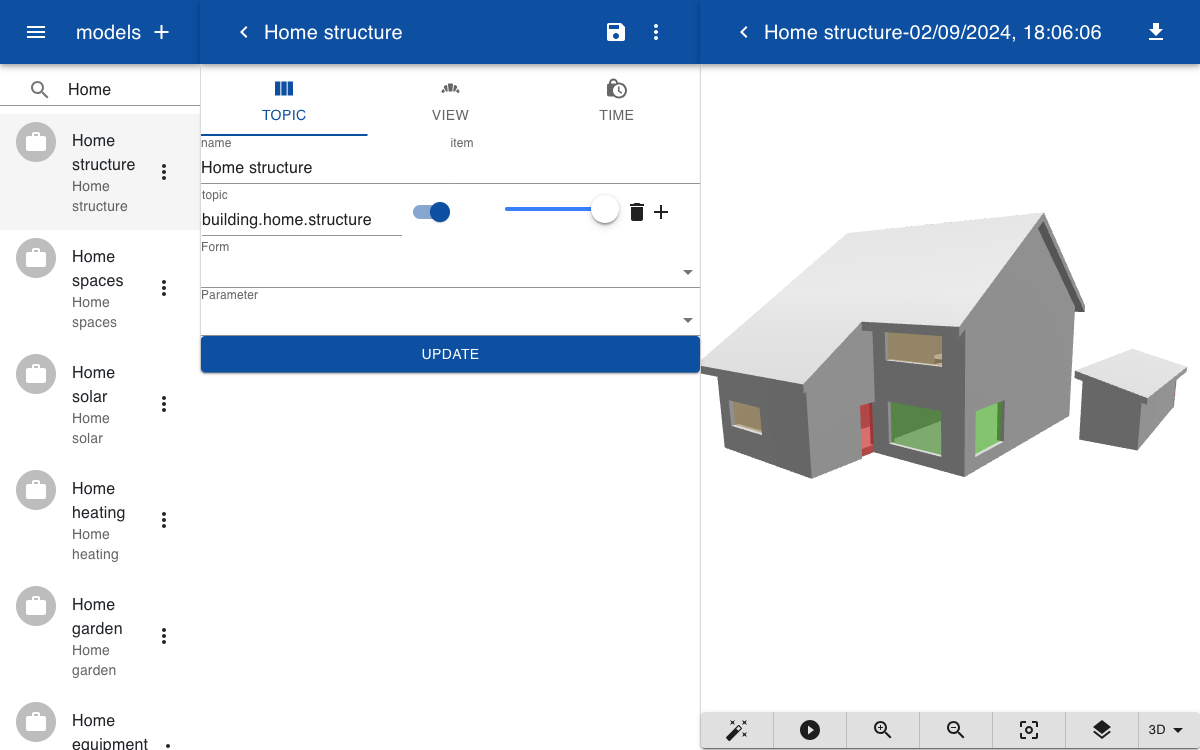Edit the name field Home structure
Viewport: 1200px width, 750px height.
coord(450,168)
